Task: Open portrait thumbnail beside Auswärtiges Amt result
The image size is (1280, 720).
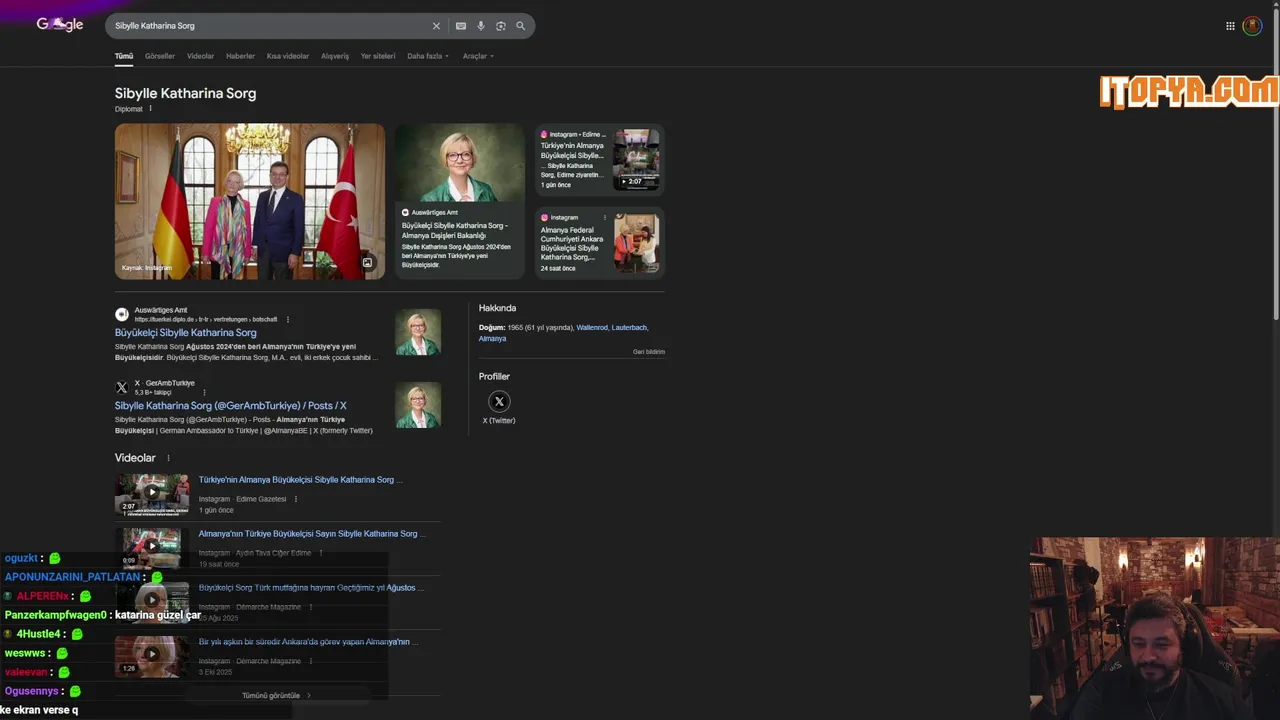Action: pos(418,333)
